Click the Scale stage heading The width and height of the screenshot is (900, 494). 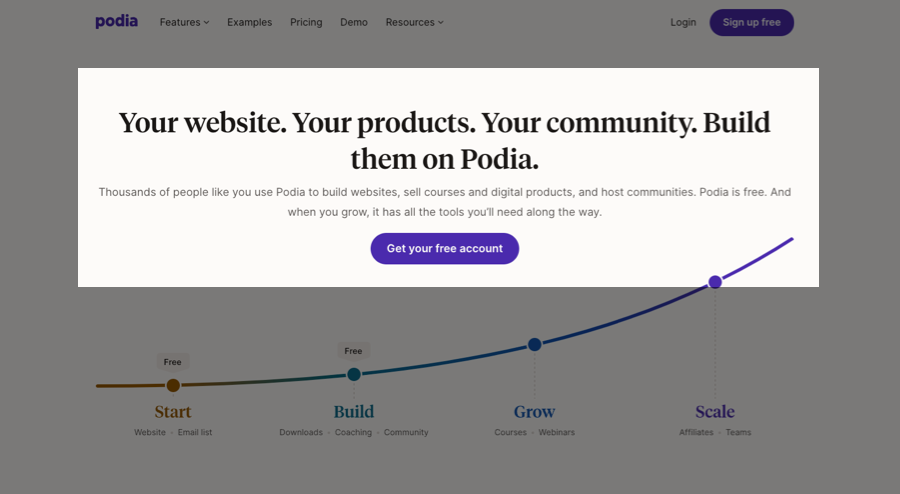715,411
